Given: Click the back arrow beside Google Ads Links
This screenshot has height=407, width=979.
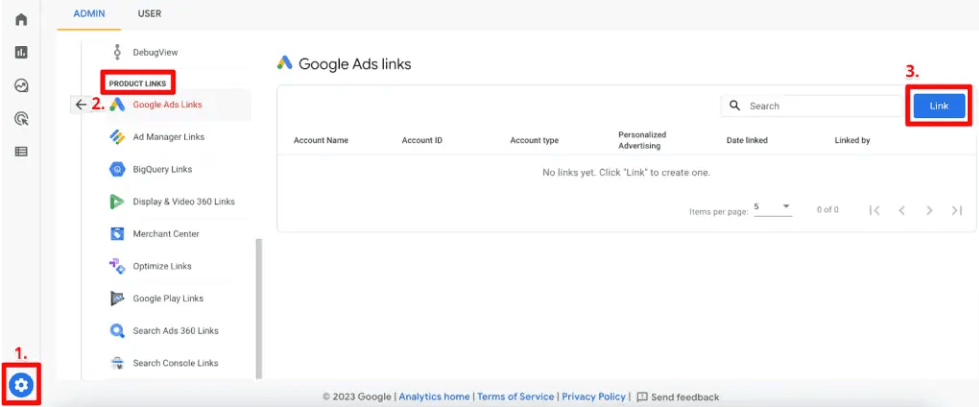Looking at the screenshot, I should [x=81, y=104].
